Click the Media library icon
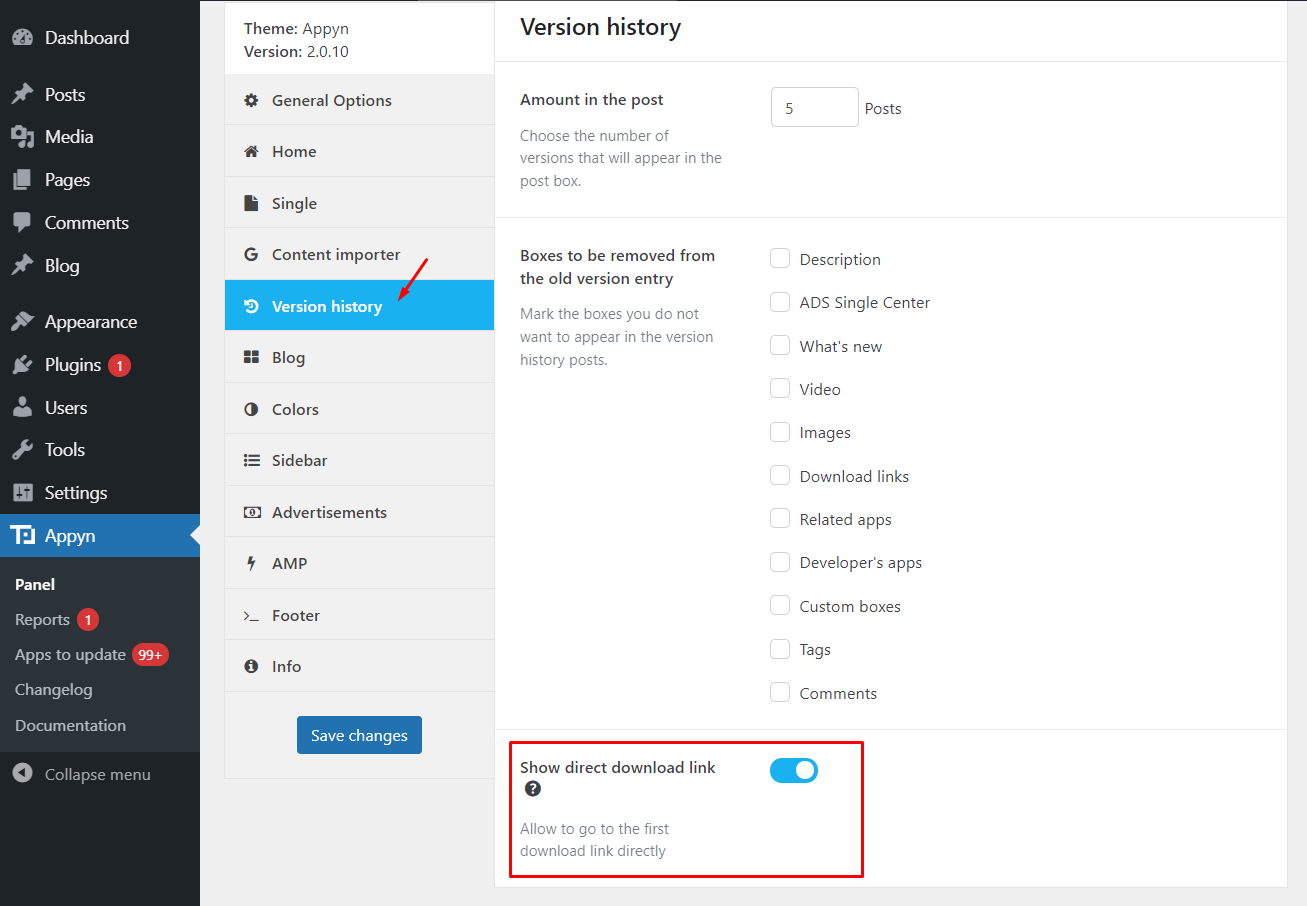 (x=23, y=137)
